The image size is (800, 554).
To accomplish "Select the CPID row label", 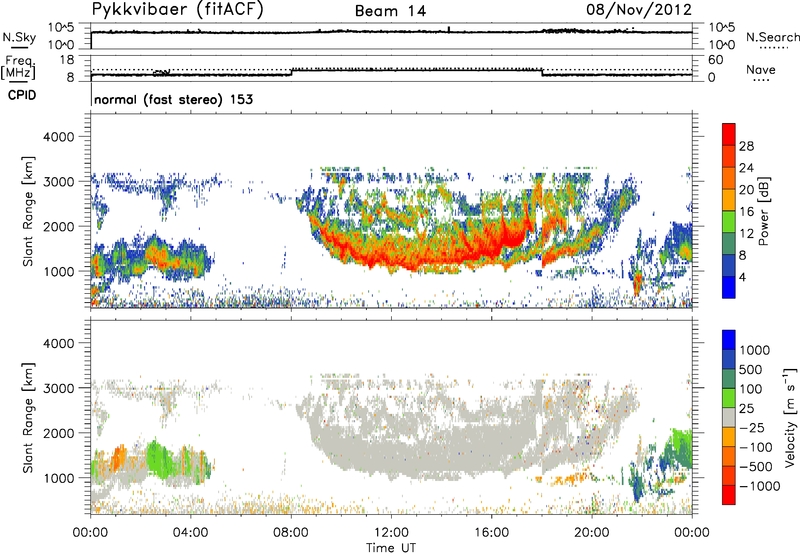I will pyautogui.click(x=22, y=95).
